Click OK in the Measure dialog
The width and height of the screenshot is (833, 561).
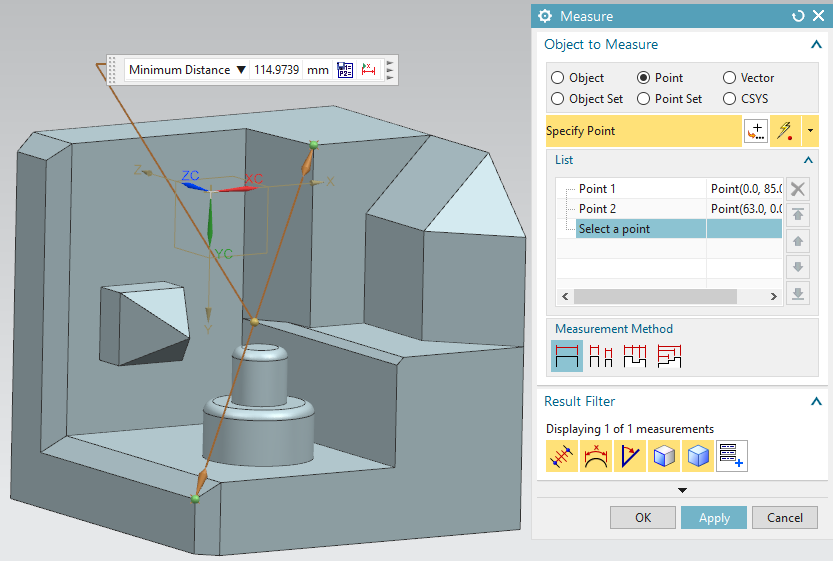pos(643,517)
